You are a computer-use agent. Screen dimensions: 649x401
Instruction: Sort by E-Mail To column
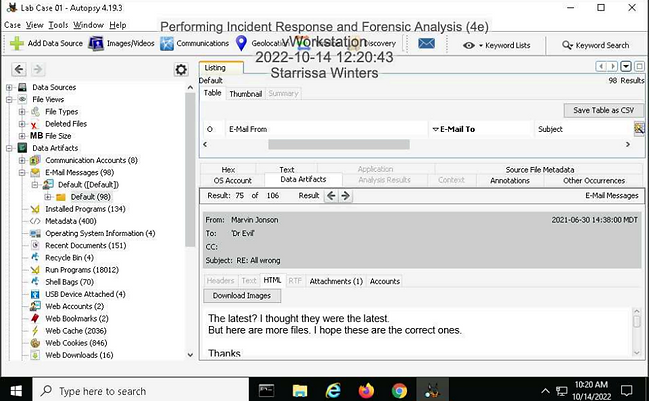click(x=481, y=129)
